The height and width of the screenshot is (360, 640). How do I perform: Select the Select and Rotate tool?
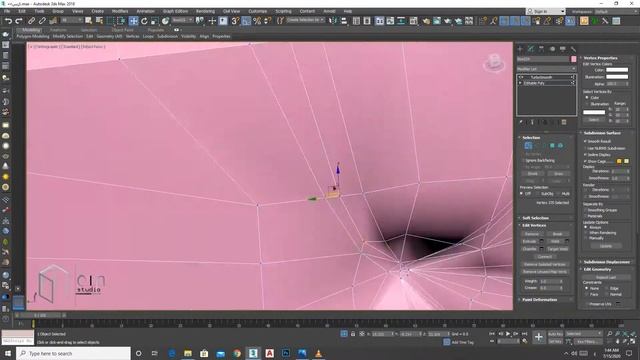pyautogui.click(x=144, y=21)
